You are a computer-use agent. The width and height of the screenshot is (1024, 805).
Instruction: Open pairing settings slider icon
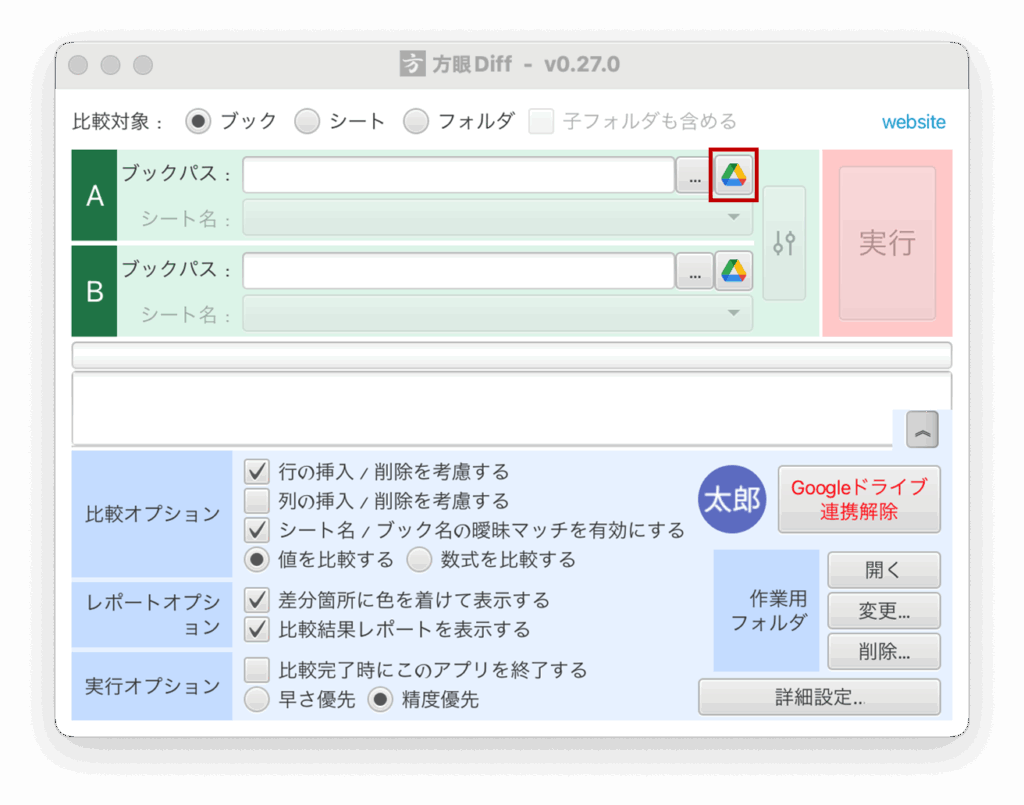click(784, 243)
